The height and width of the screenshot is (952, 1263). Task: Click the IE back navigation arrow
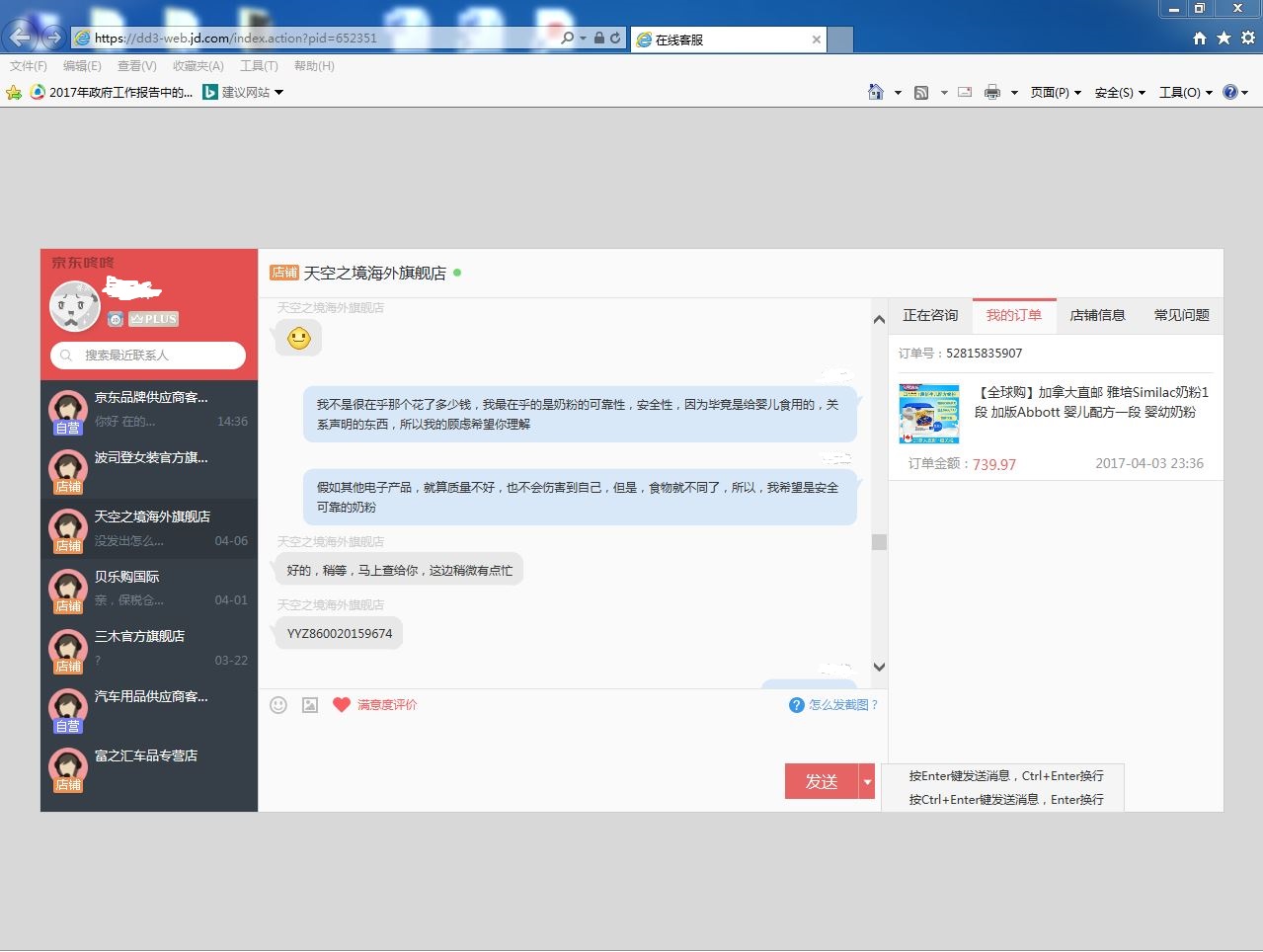[21, 38]
